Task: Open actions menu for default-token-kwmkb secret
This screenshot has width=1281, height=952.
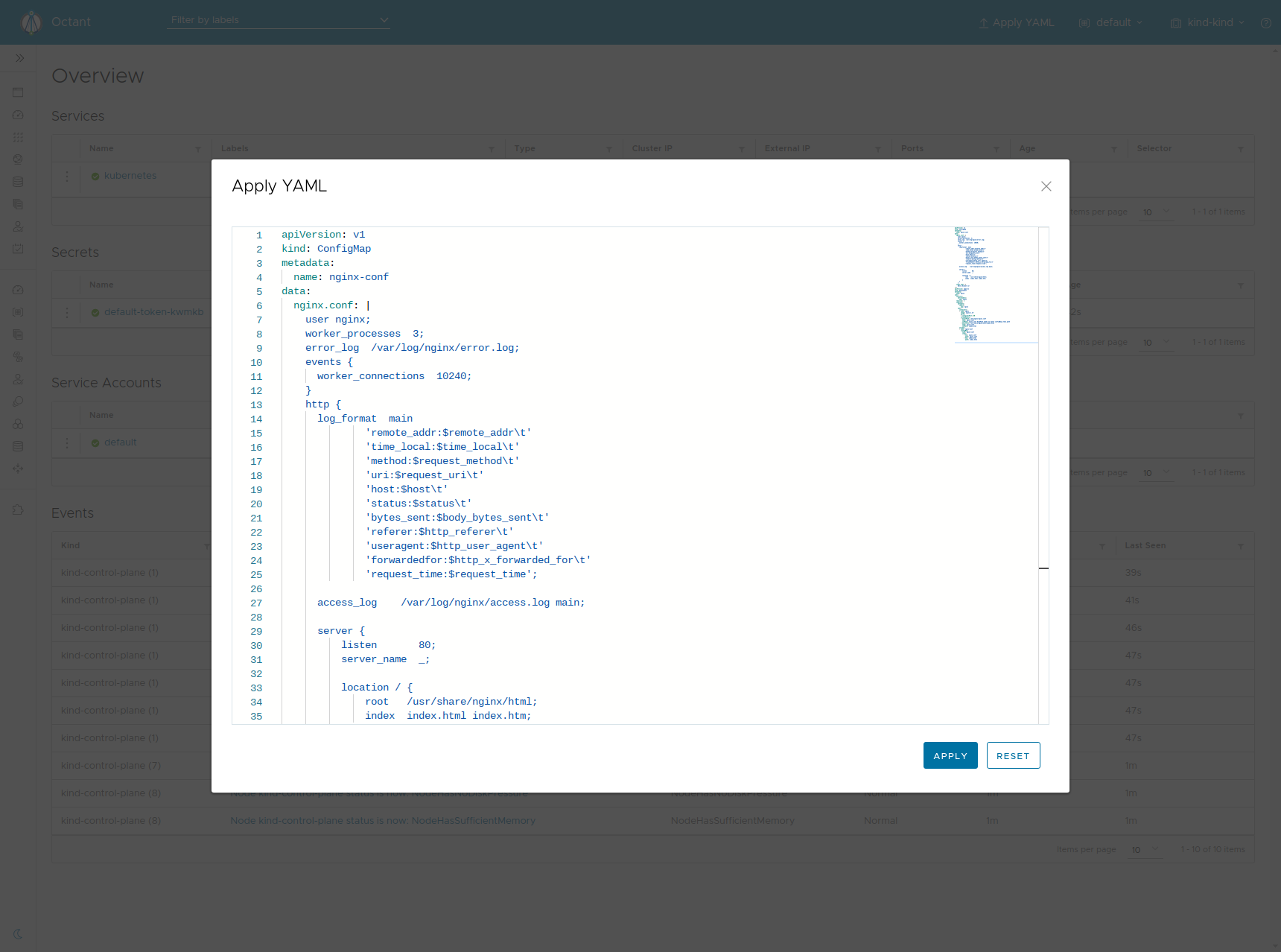Action: 67,313
